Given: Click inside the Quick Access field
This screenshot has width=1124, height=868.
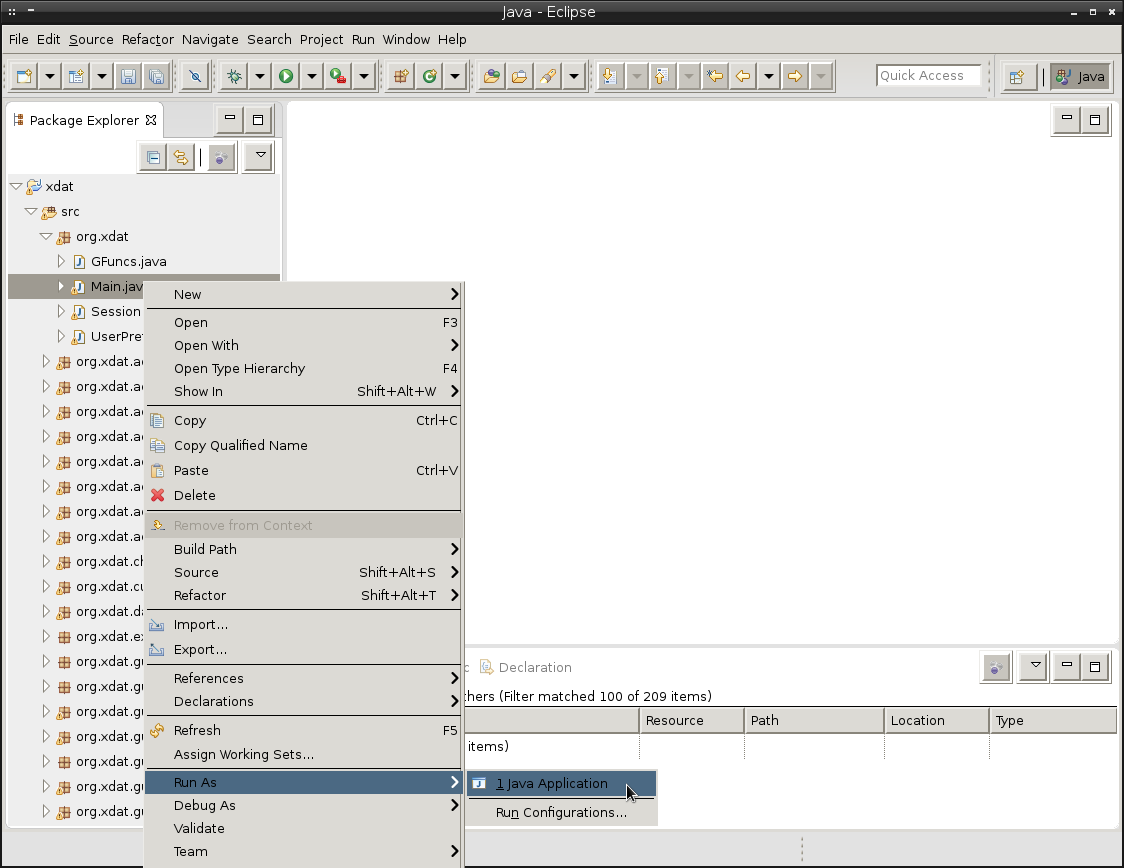Looking at the screenshot, I should 928,75.
